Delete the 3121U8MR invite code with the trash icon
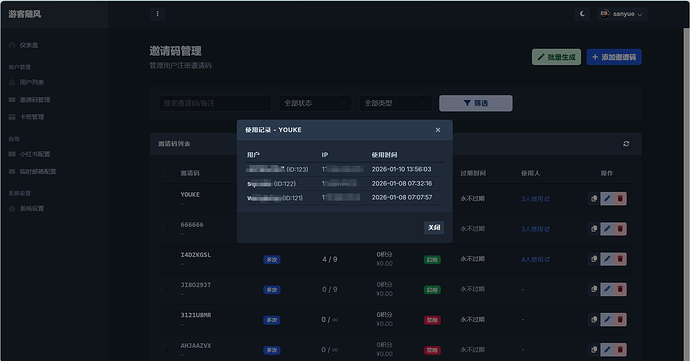Viewport: 690px width, 361px height. coord(620,320)
